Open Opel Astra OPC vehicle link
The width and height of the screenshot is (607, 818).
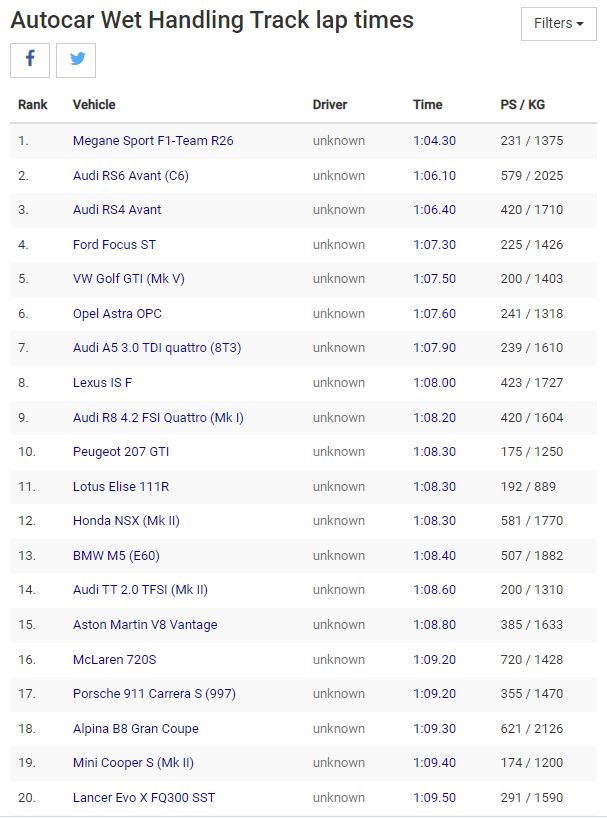point(117,314)
